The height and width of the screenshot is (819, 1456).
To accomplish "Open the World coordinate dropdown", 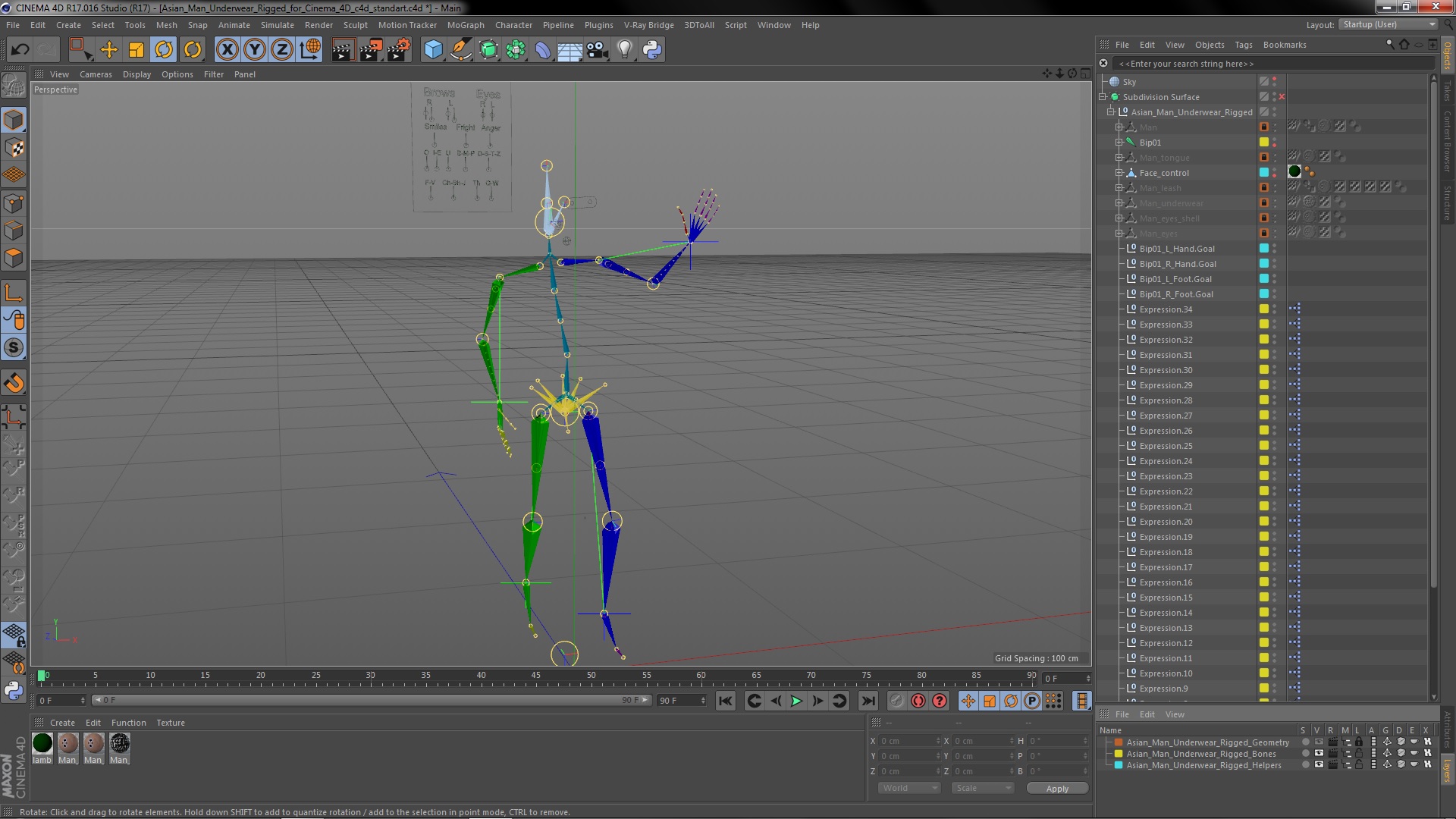I will (x=908, y=788).
